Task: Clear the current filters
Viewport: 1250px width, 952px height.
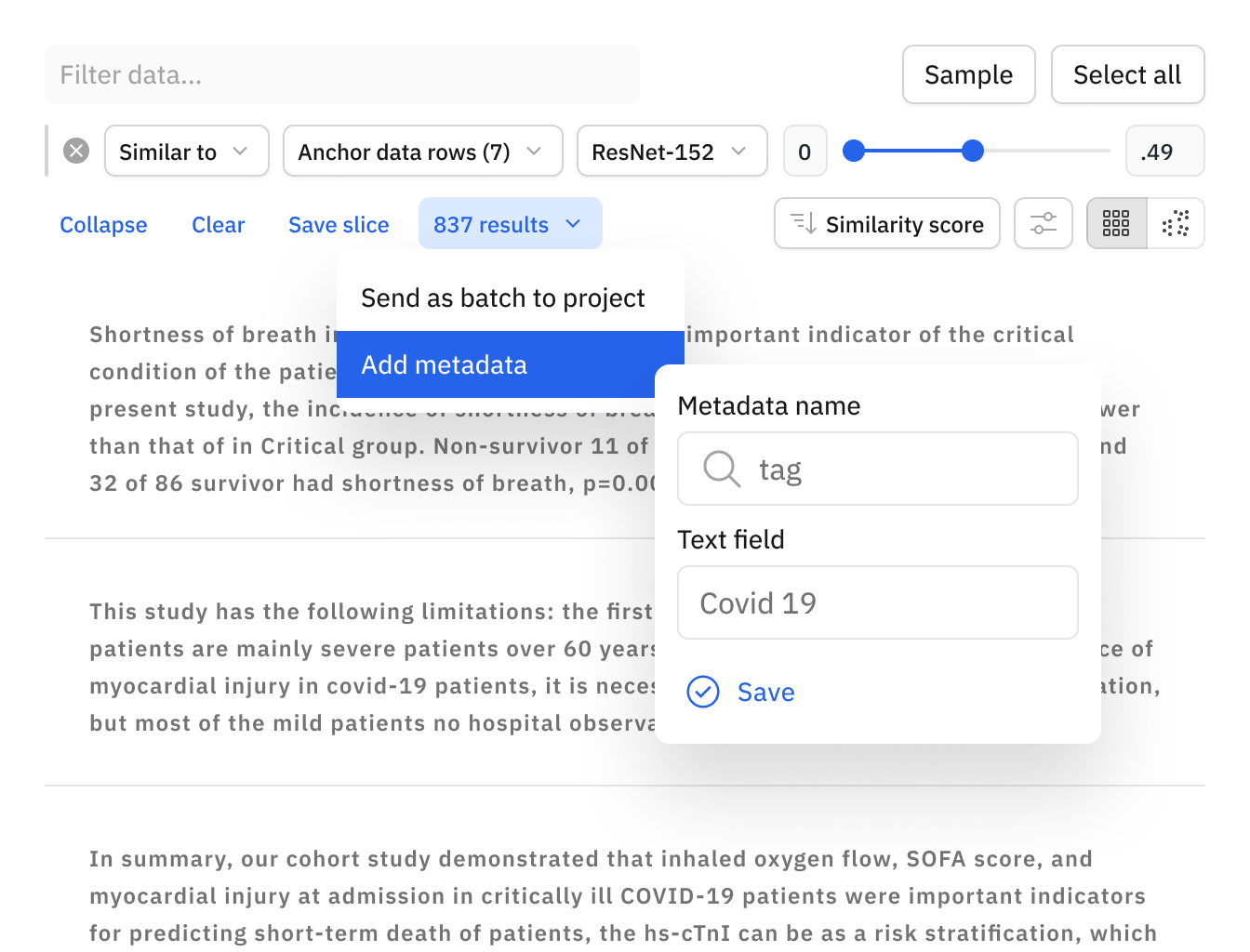Action: (x=219, y=225)
